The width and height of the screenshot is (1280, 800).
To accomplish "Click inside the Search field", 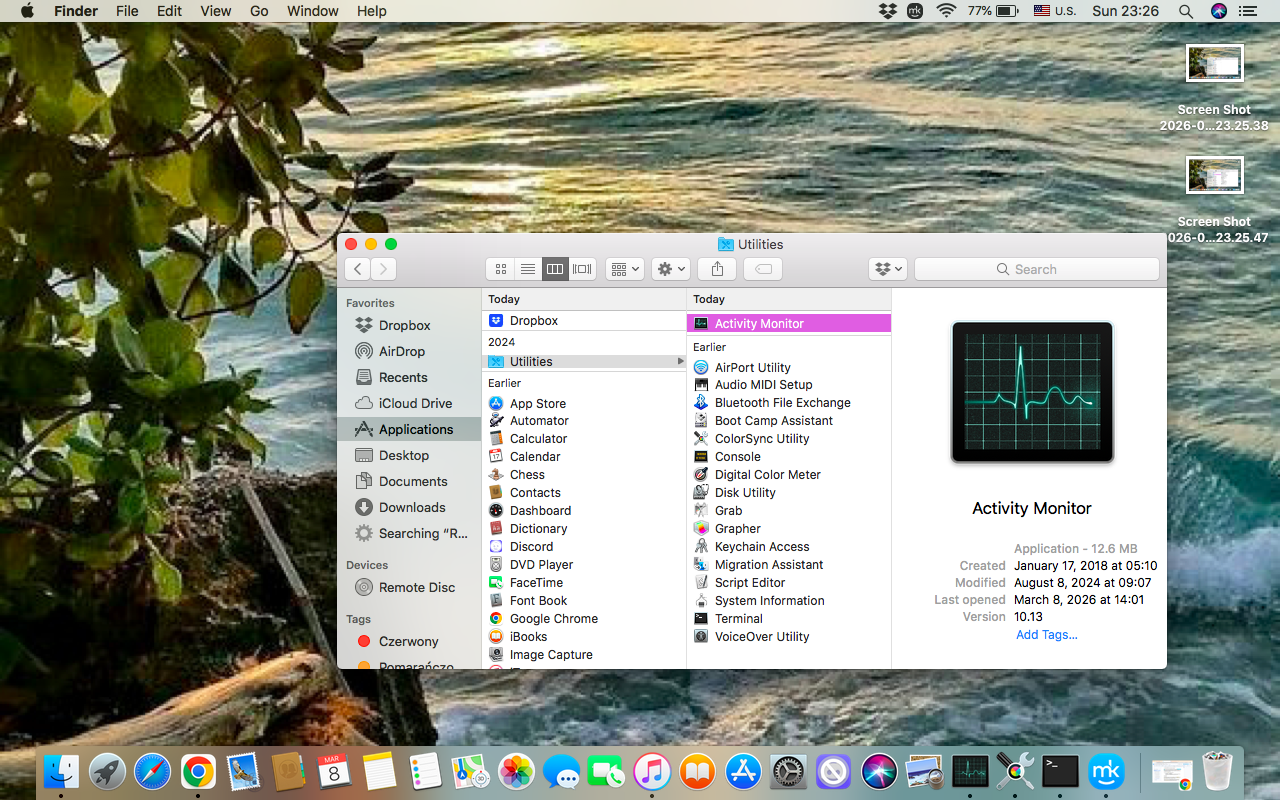I will pos(1036,269).
